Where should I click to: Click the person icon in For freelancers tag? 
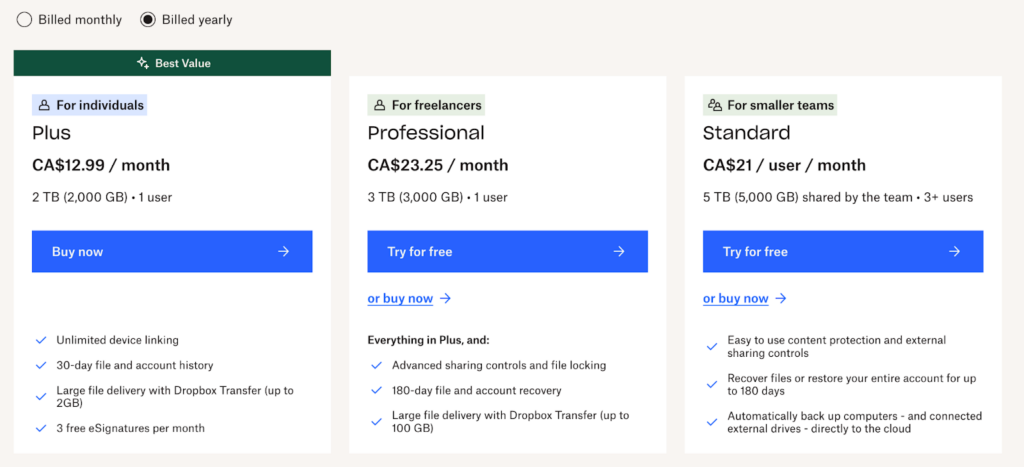tap(380, 105)
